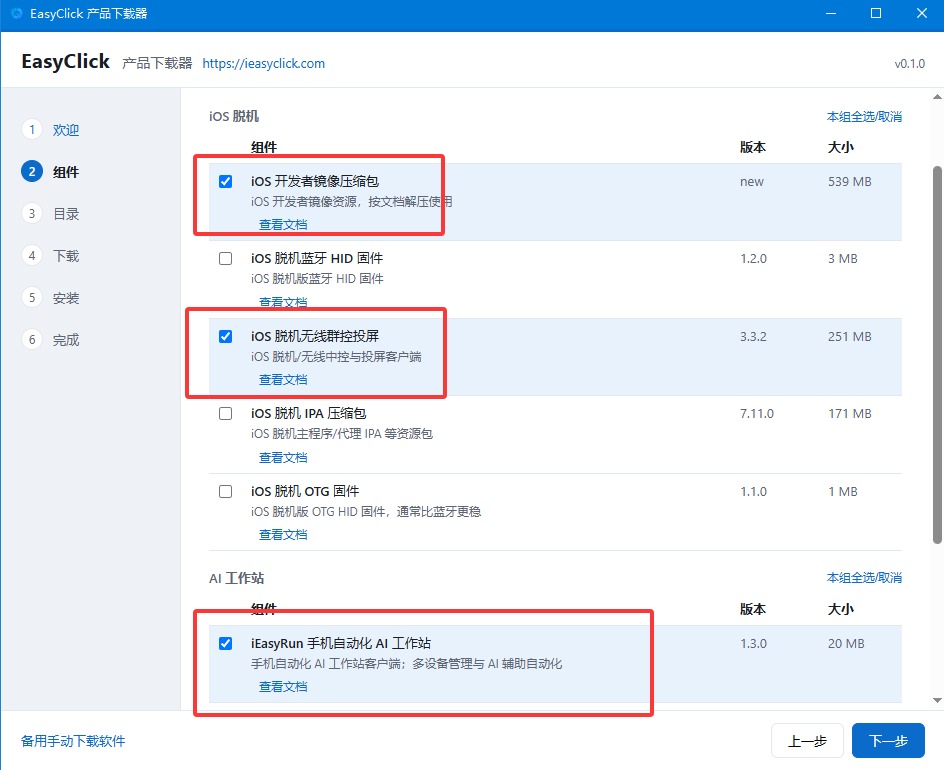Click the 备用手动下载软件 link

[73, 741]
